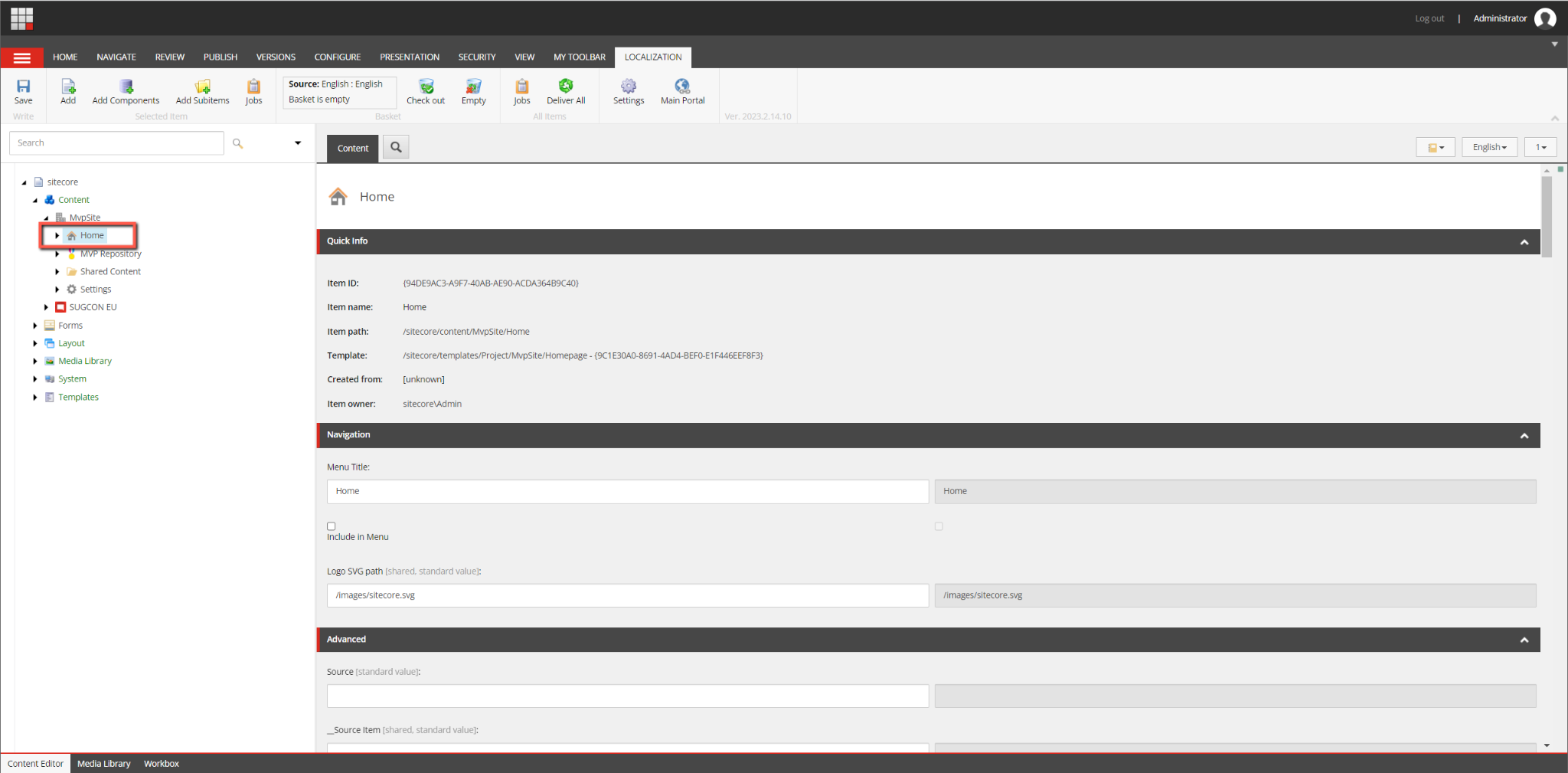Open the NAVIGATE ribbon tab
This screenshot has width=1568, height=773.
(116, 57)
